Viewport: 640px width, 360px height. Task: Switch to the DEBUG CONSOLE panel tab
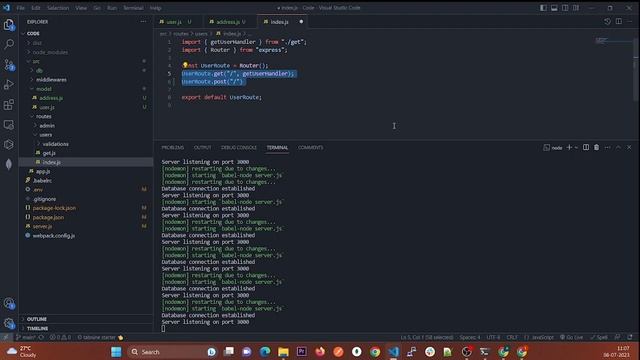pos(239,147)
